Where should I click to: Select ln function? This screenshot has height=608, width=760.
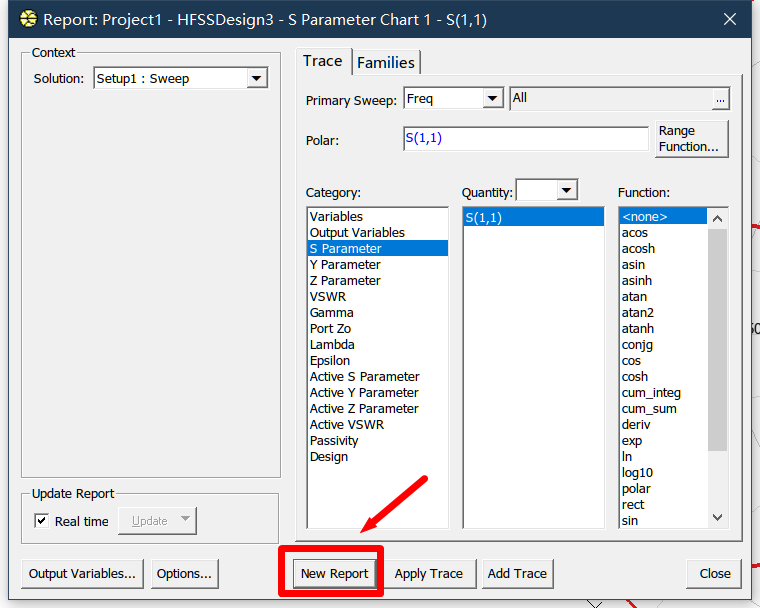pos(663,456)
